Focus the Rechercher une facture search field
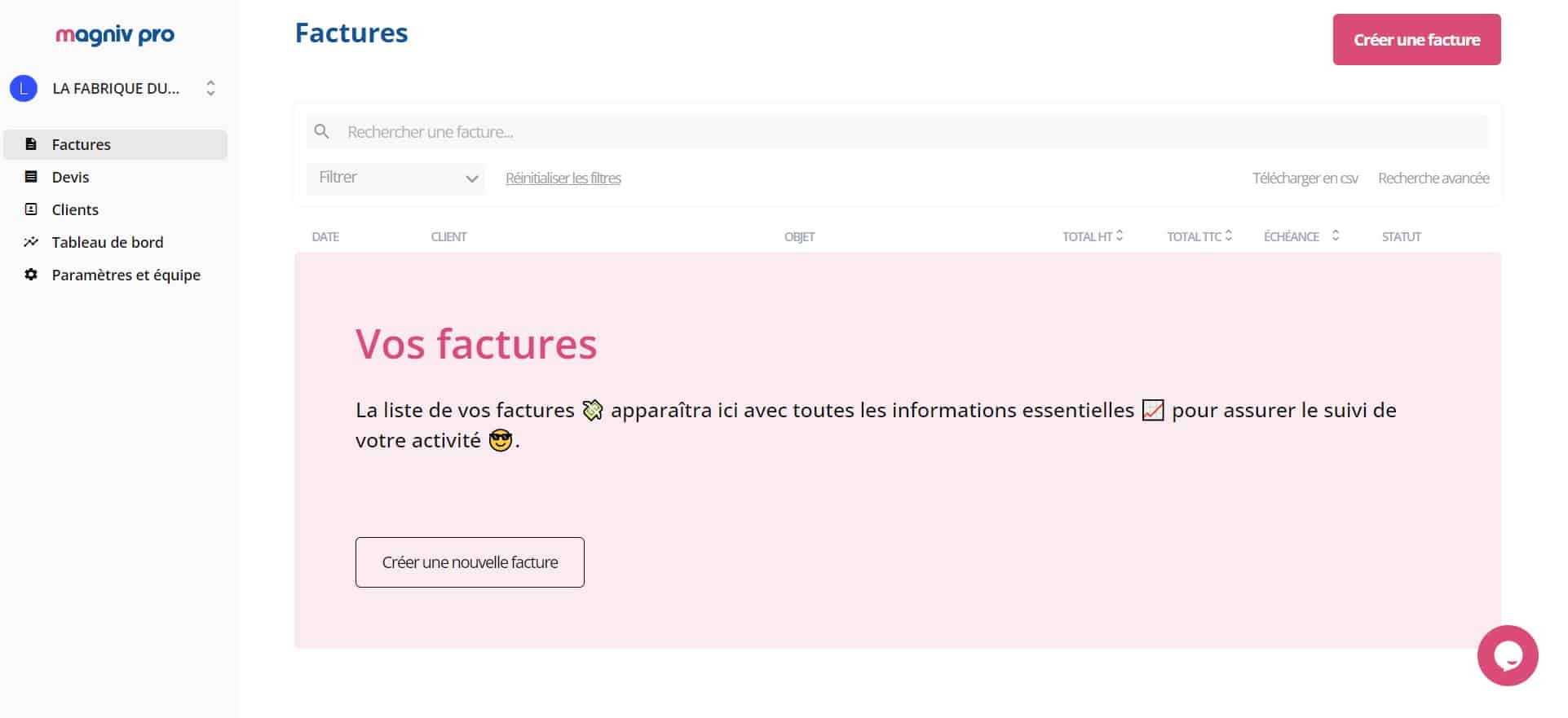The image size is (1568, 718). 897,132
